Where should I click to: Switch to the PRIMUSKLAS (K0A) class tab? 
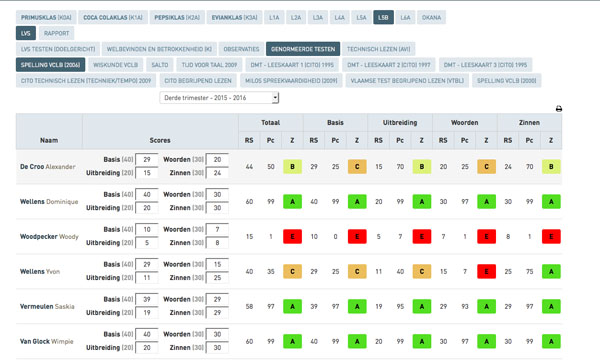(46, 17)
